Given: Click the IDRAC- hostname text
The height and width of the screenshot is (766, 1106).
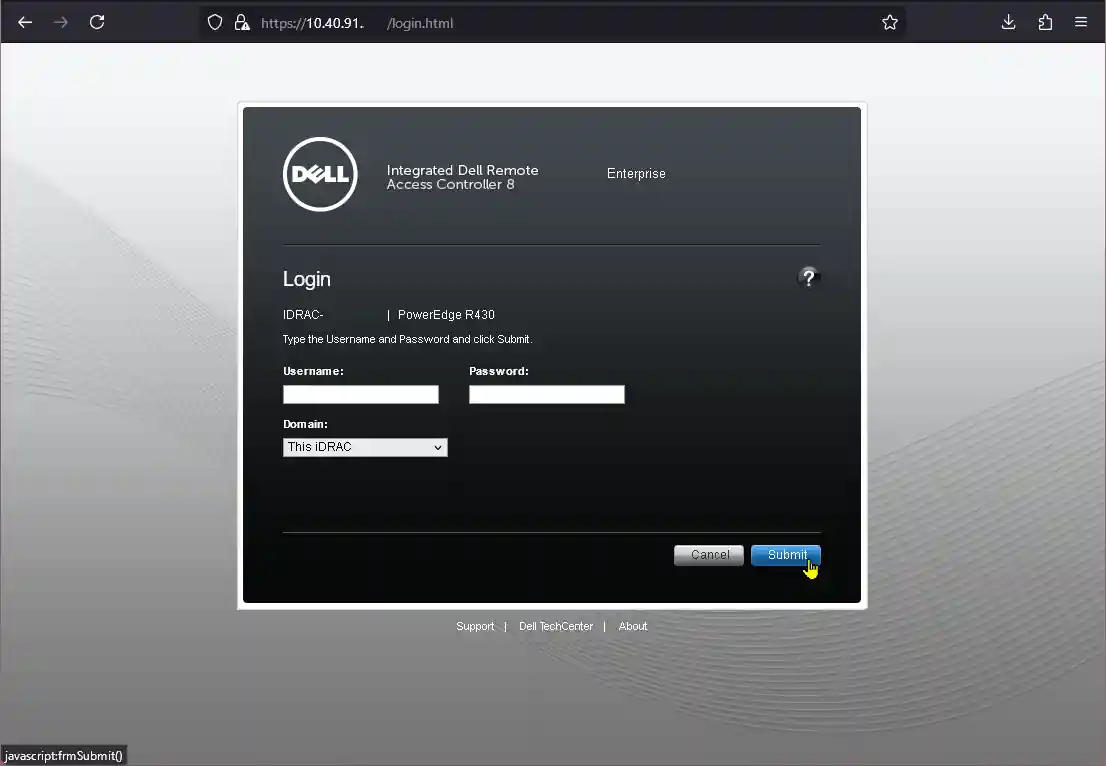Looking at the screenshot, I should tap(303, 315).
